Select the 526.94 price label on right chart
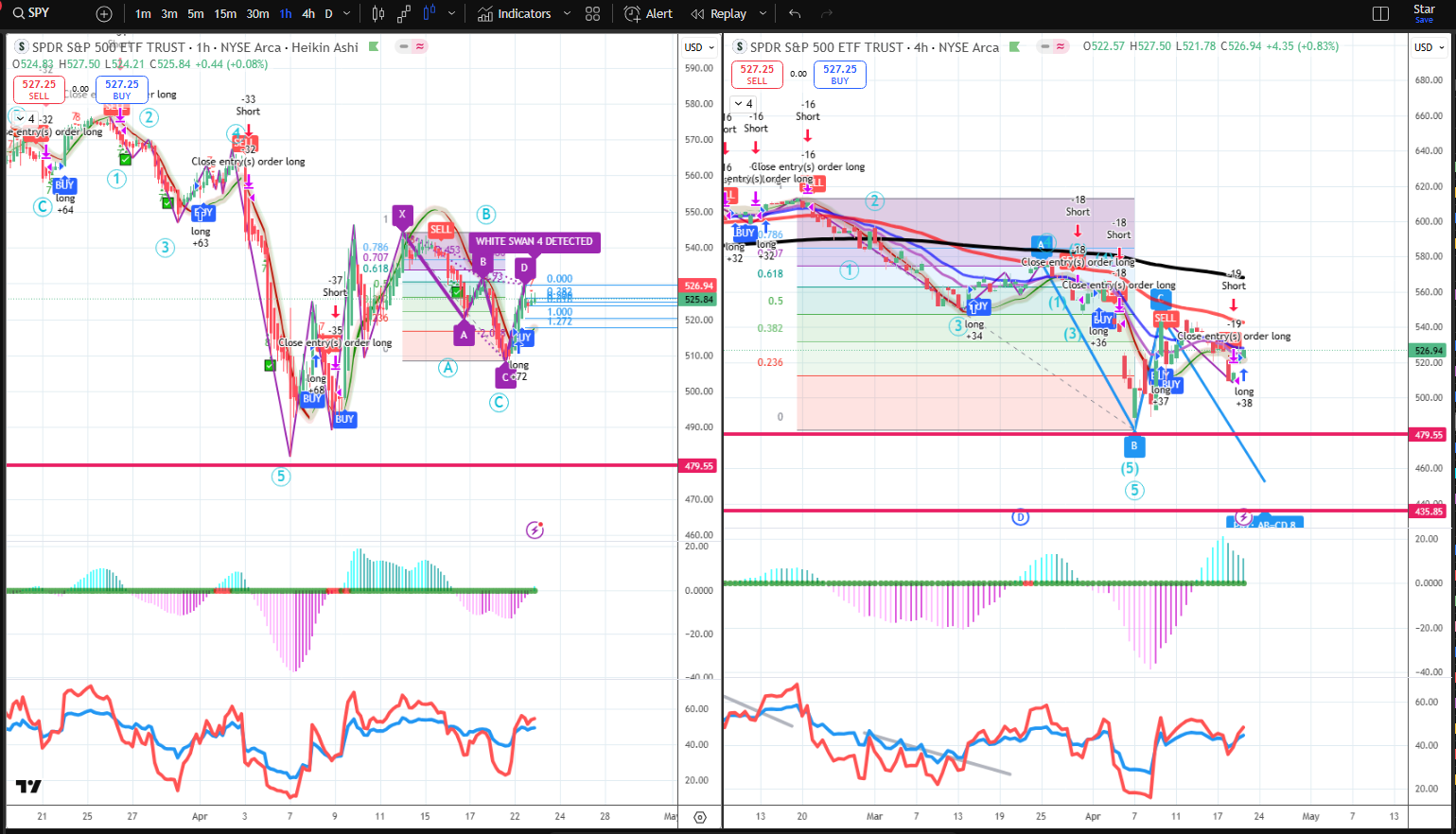The width and height of the screenshot is (1456, 834). pyautogui.click(x=1429, y=350)
